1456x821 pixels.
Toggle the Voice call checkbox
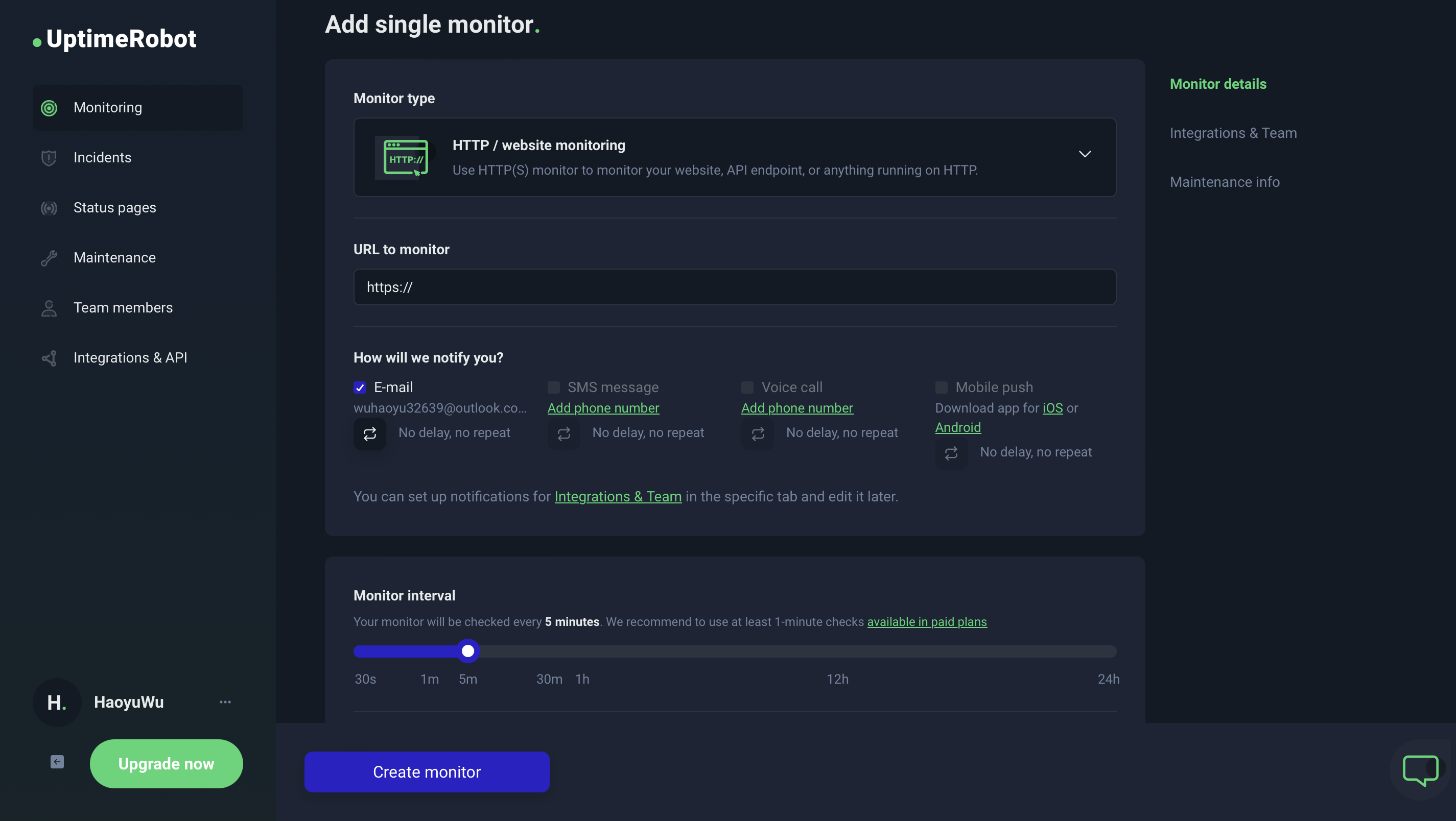[747, 387]
